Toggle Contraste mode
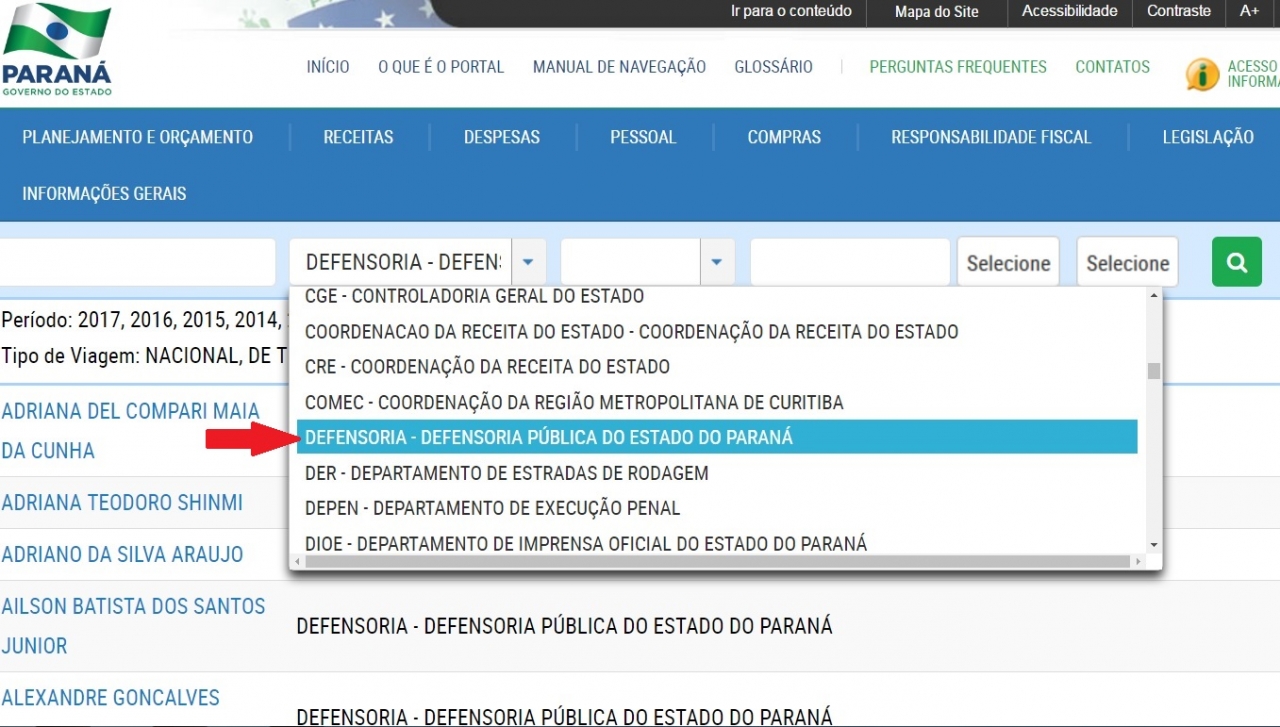The width and height of the screenshot is (1280, 727). pos(1179,12)
